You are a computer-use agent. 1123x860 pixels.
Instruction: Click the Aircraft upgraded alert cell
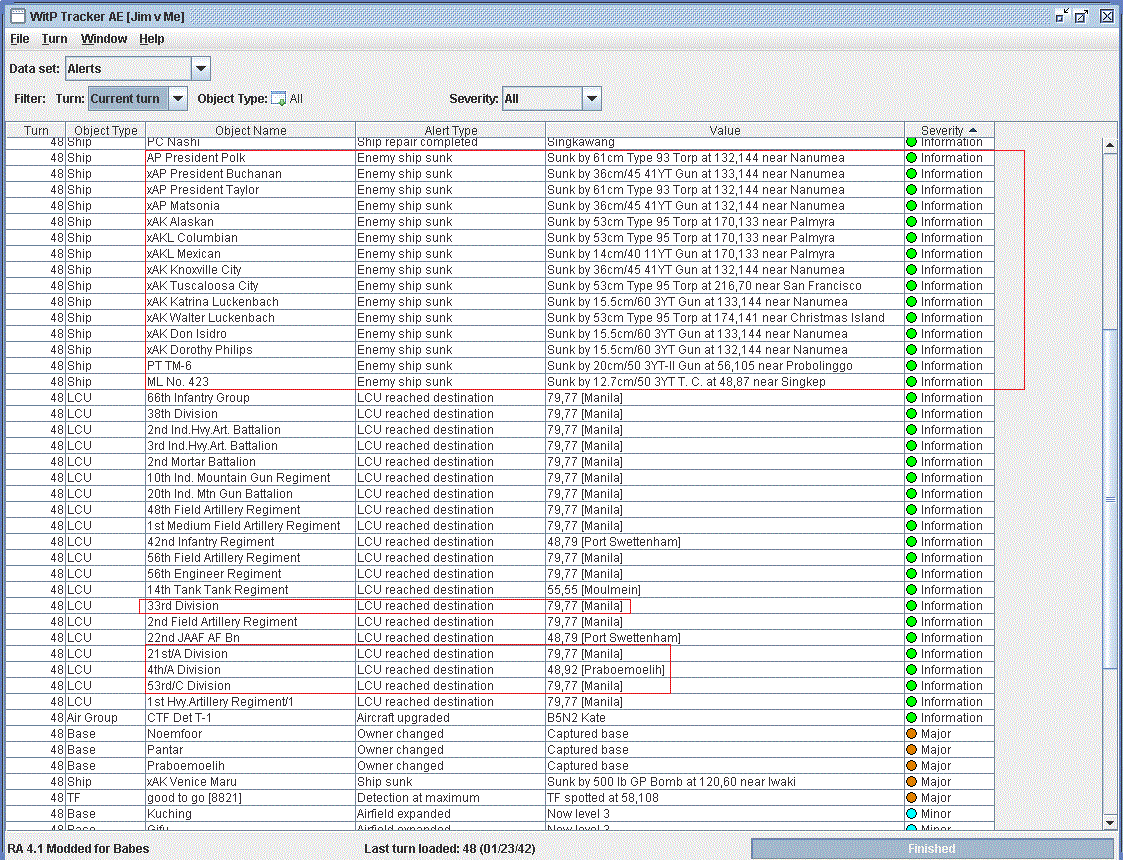click(x=450, y=718)
